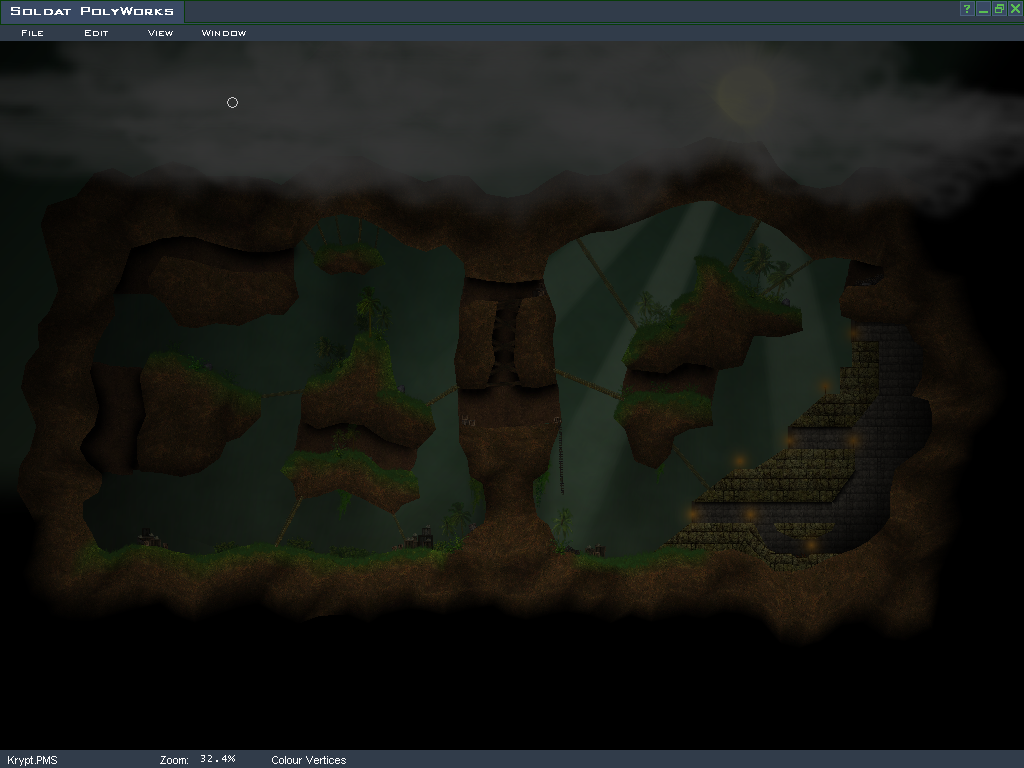Minimize the PolyWorks window
This screenshot has width=1024, height=768.
point(983,9)
